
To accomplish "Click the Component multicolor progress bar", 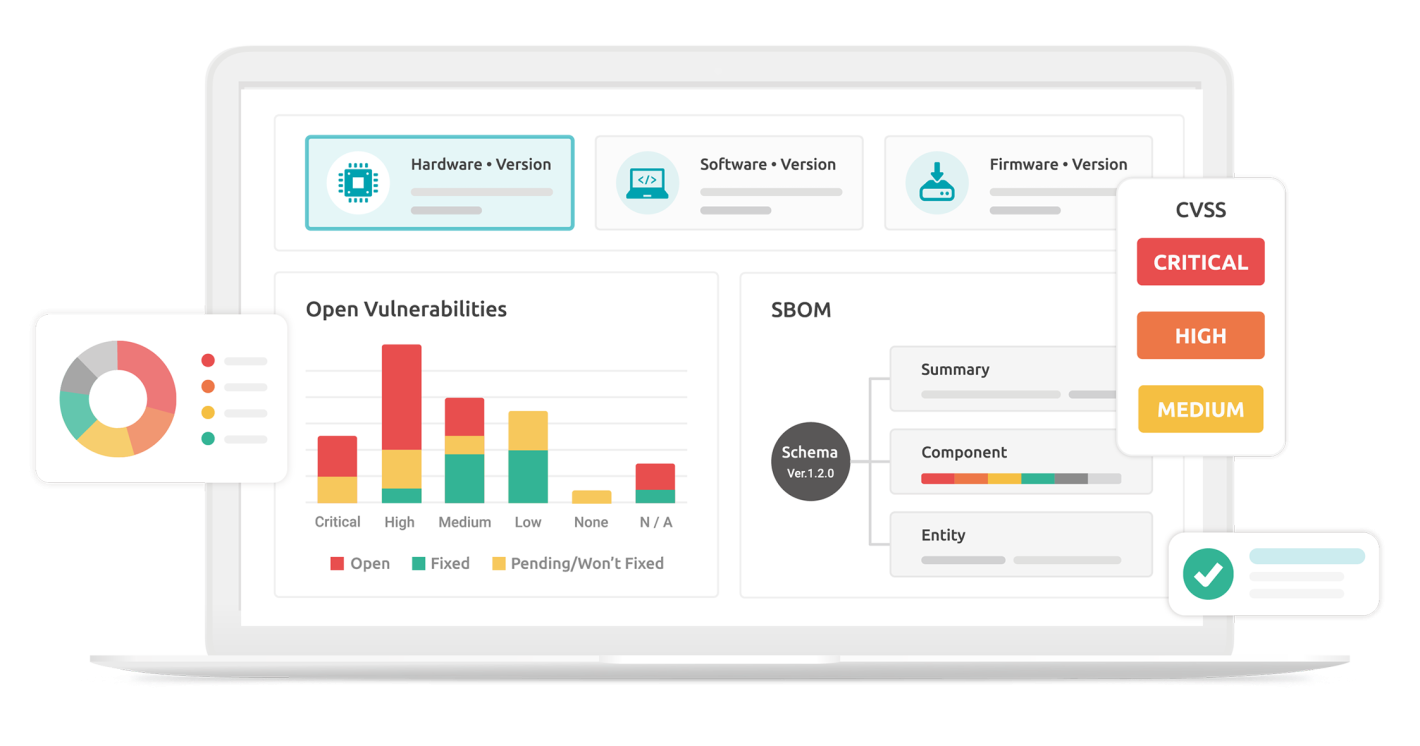I will tap(1020, 479).
